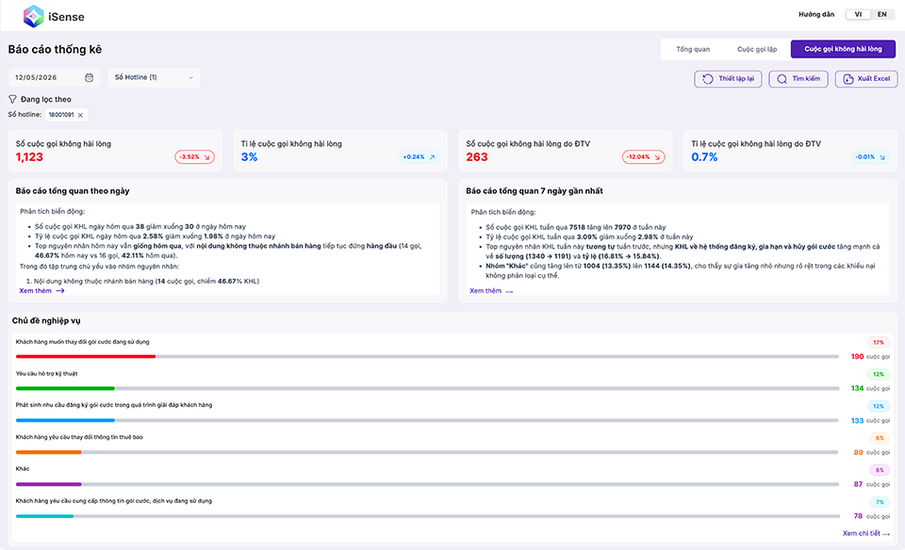The height and width of the screenshot is (550, 905).
Task: Click the magnifier icon in Tìm kiếm
Action: [x=781, y=79]
